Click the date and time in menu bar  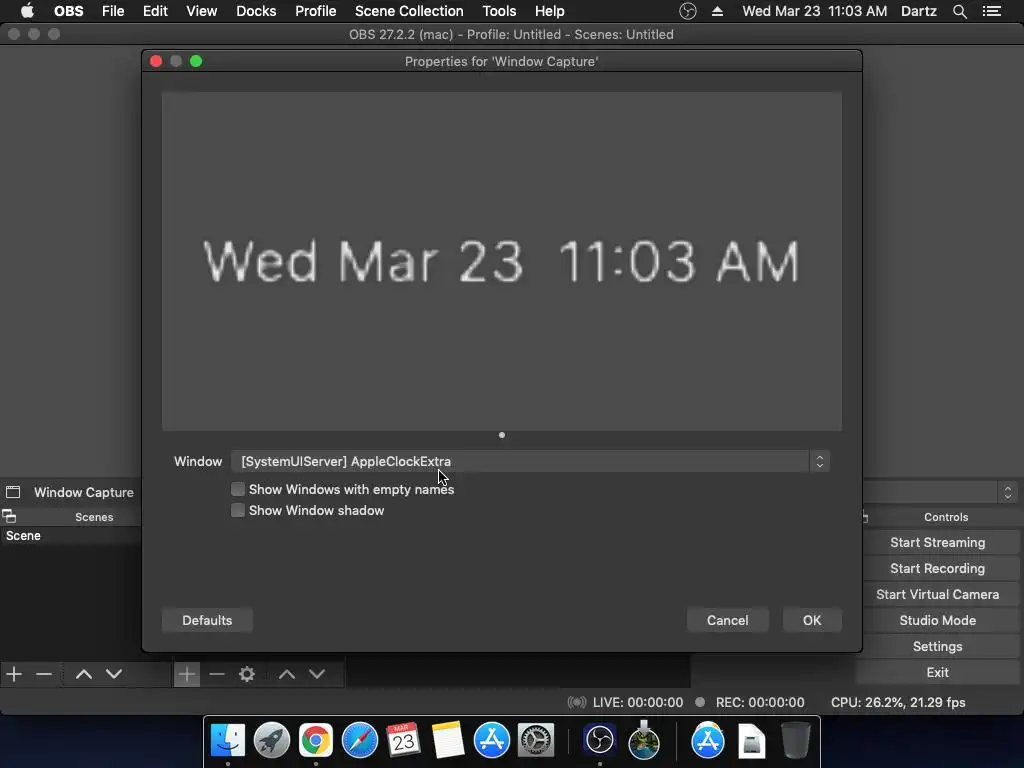814,11
